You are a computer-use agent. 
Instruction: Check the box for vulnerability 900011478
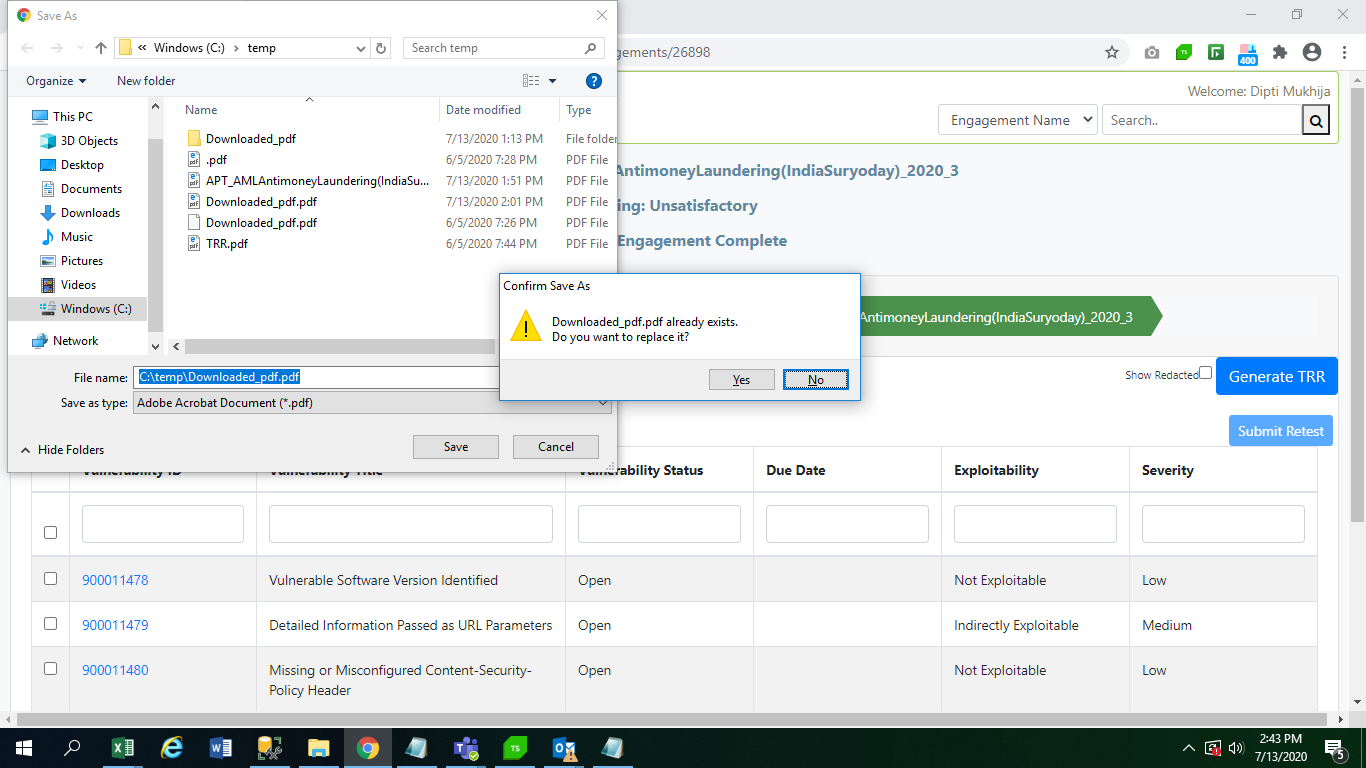(51, 579)
